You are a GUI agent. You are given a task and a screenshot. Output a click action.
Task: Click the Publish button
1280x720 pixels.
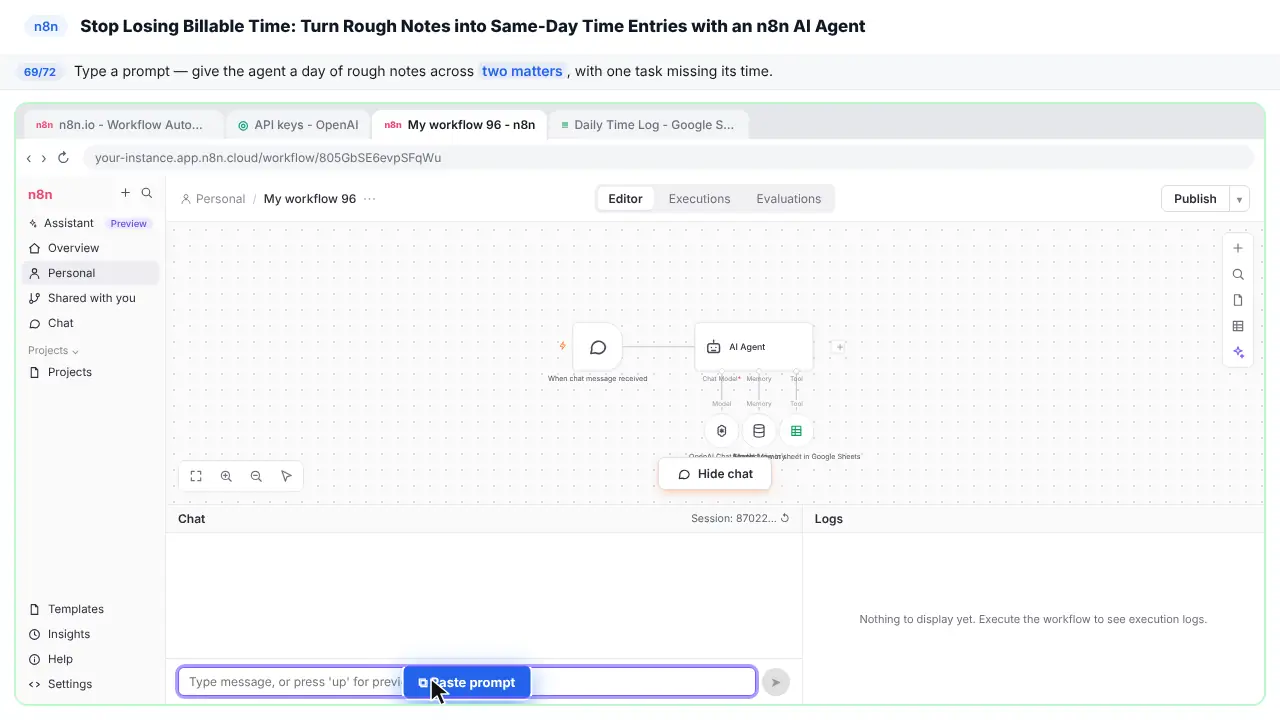pos(1195,199)
